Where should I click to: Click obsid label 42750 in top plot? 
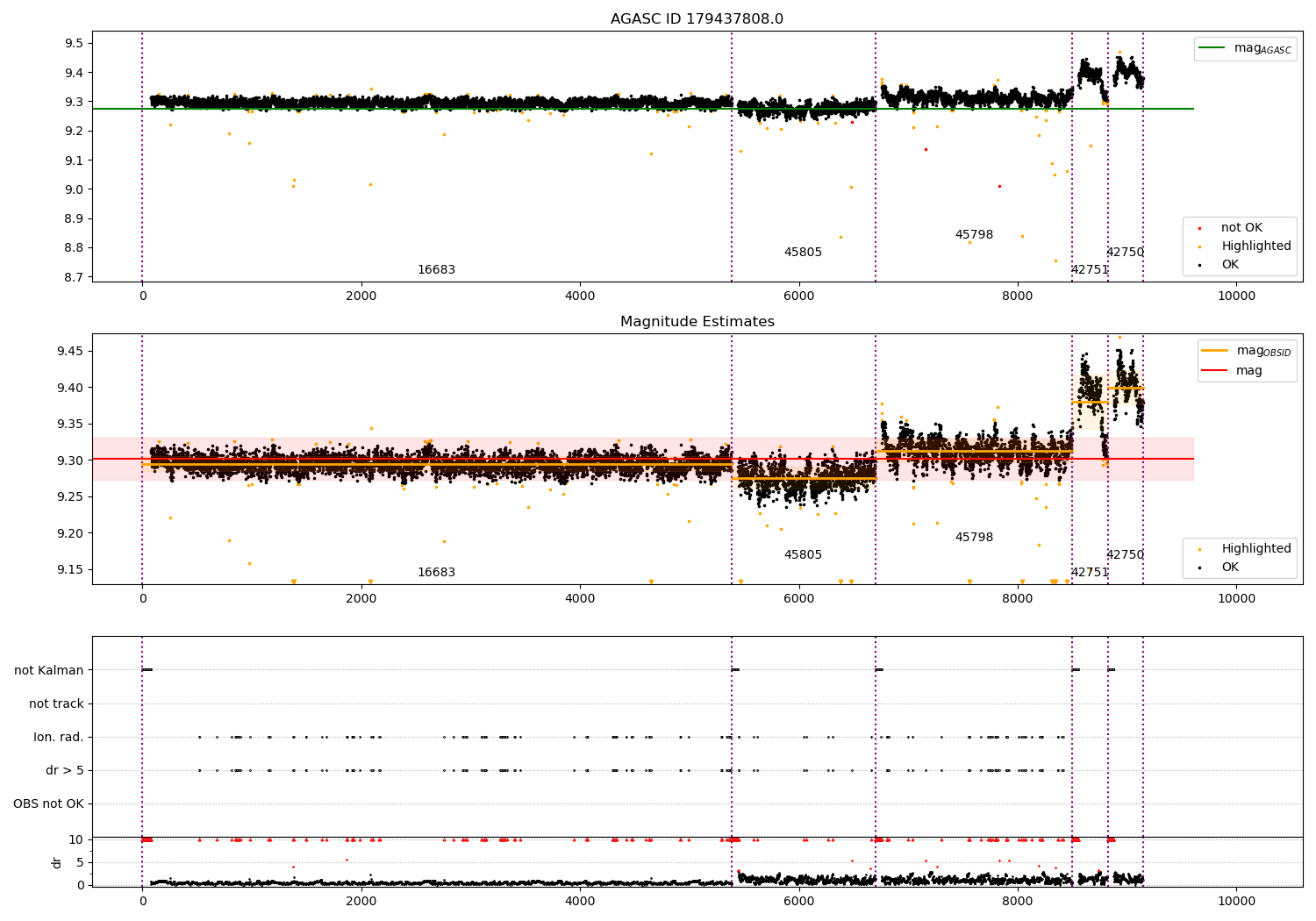coord(1125,252)
